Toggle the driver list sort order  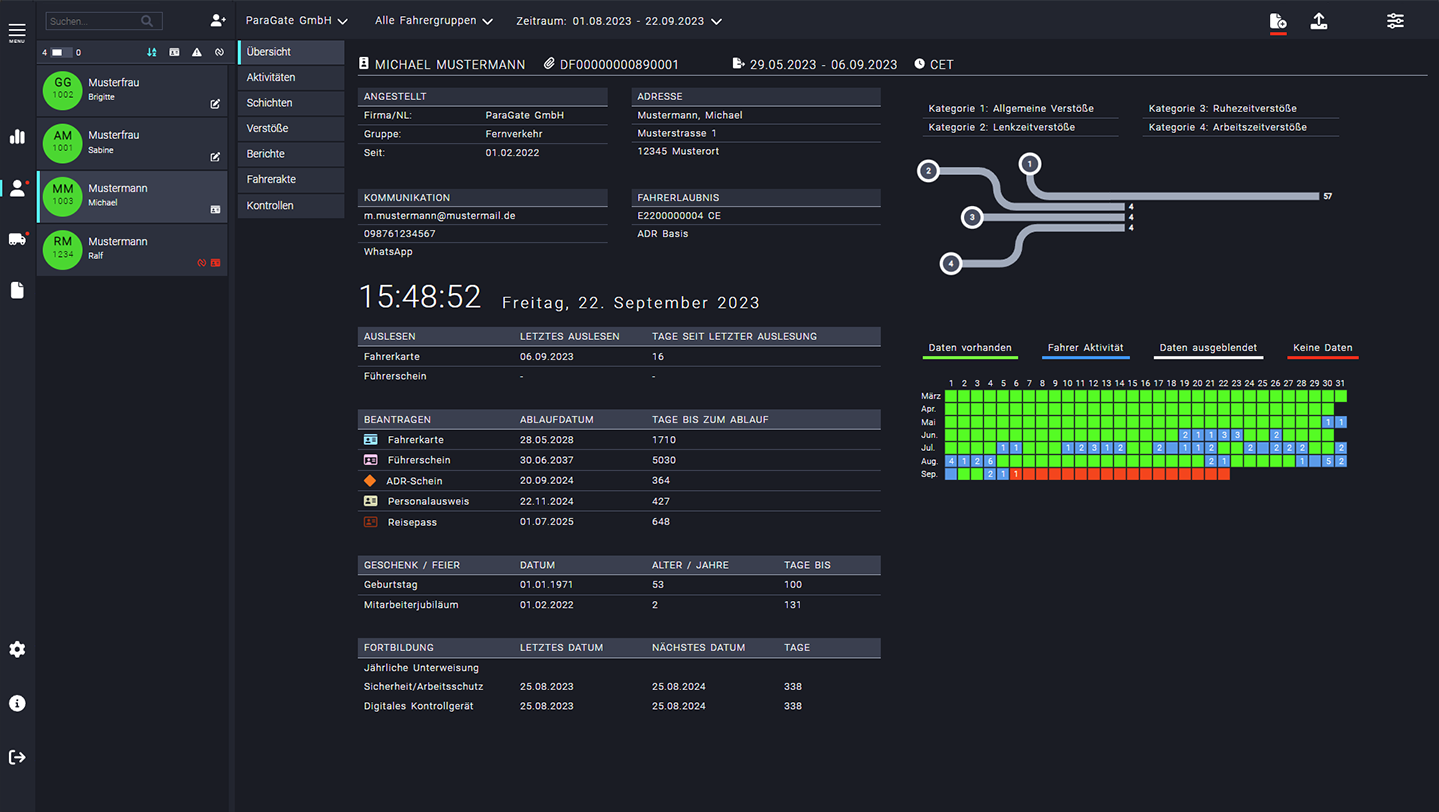[152, 53]
